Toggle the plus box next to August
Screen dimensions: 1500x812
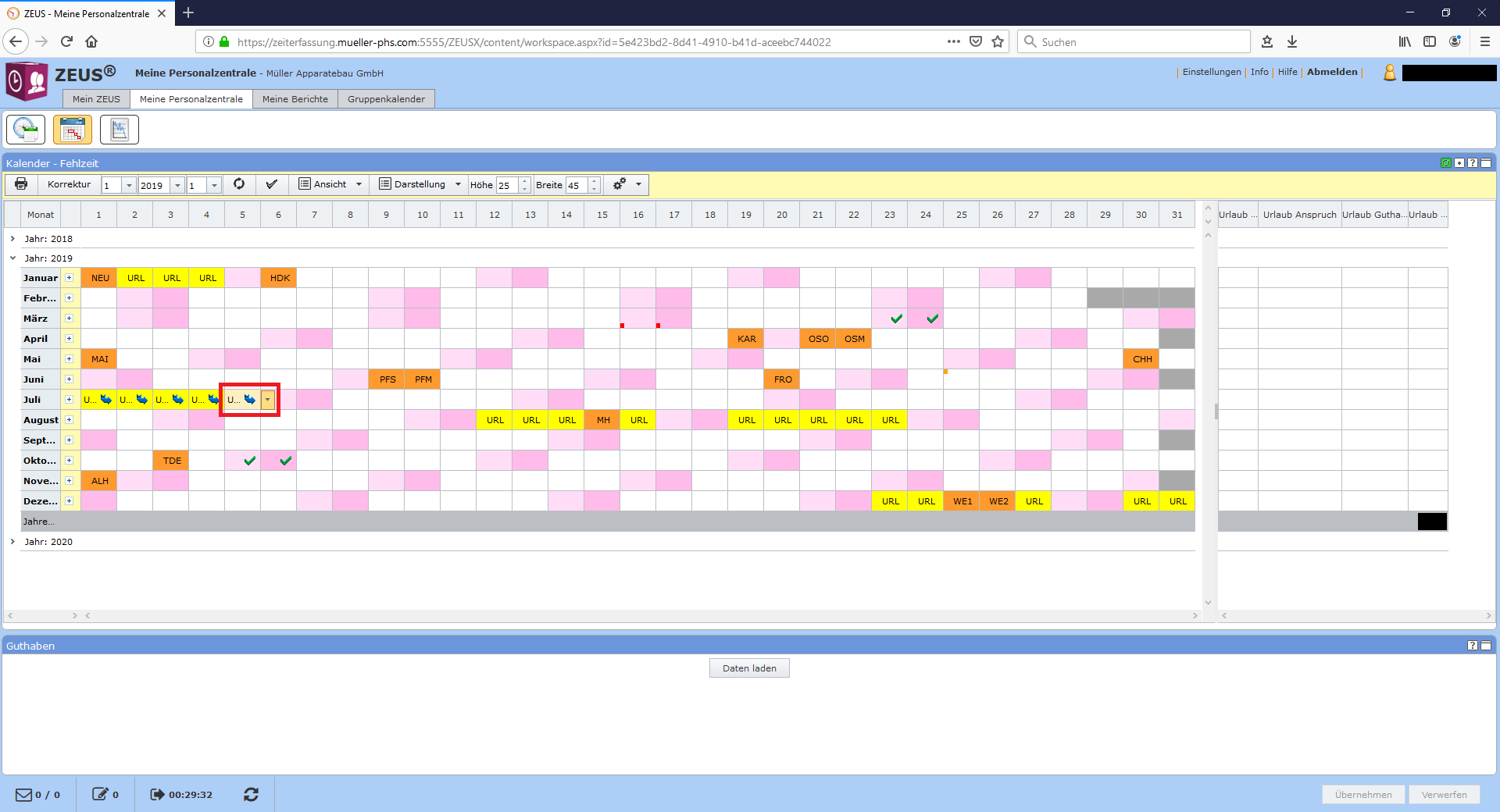pos(69,420)
